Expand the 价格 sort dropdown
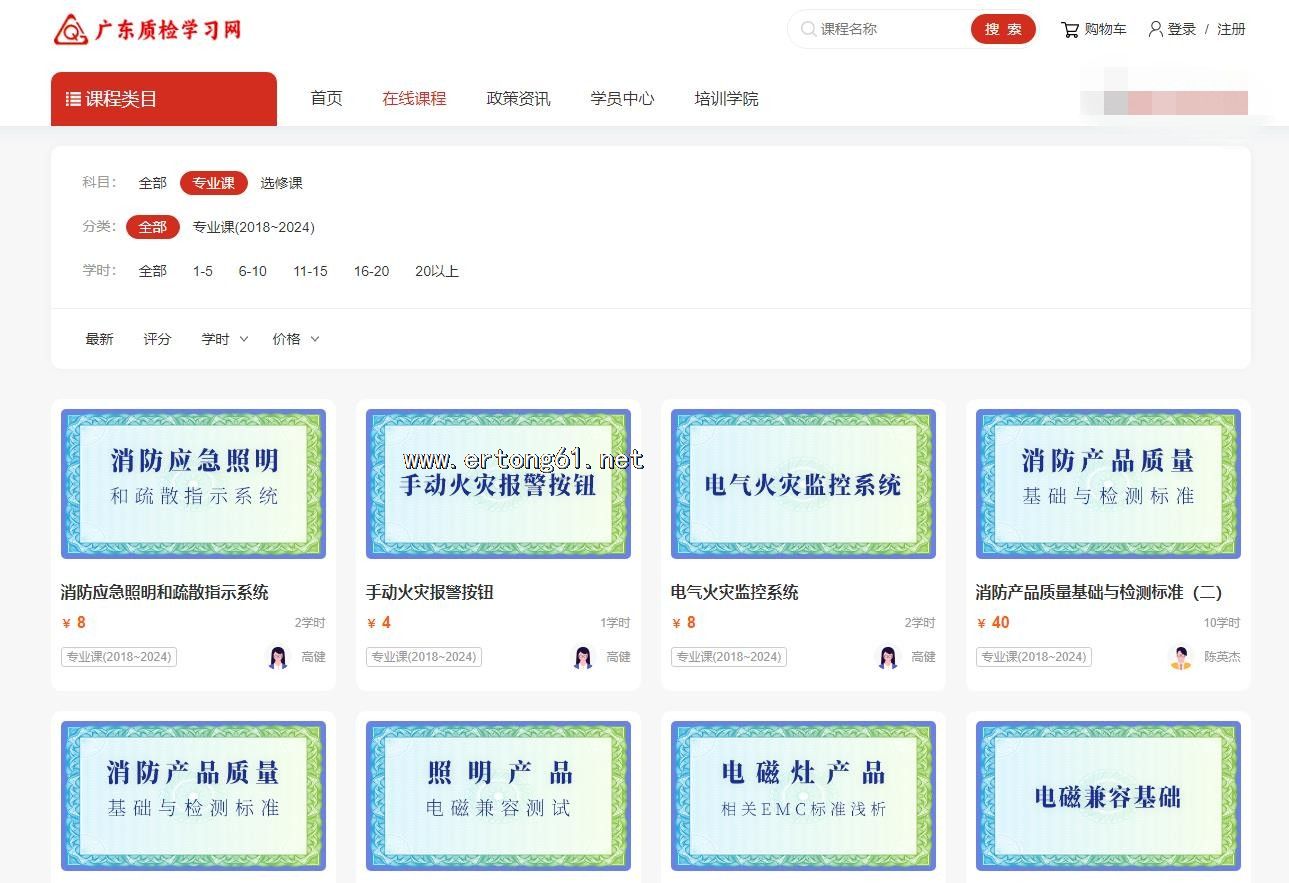 (x=295, y=339)
